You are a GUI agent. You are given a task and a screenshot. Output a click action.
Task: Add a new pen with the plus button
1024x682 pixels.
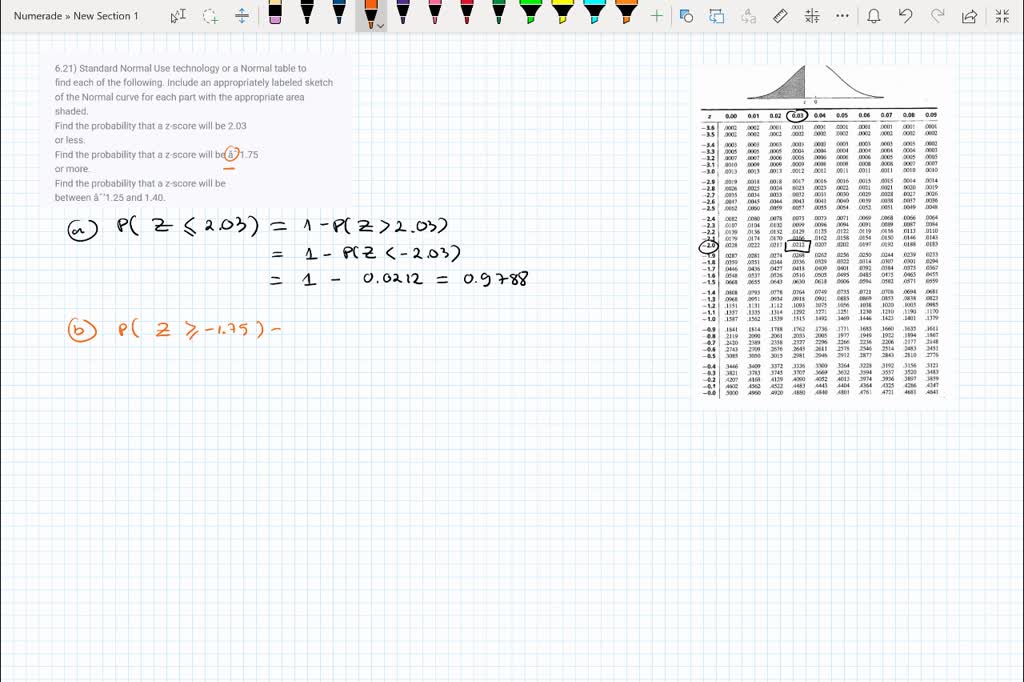coord(655,16)
